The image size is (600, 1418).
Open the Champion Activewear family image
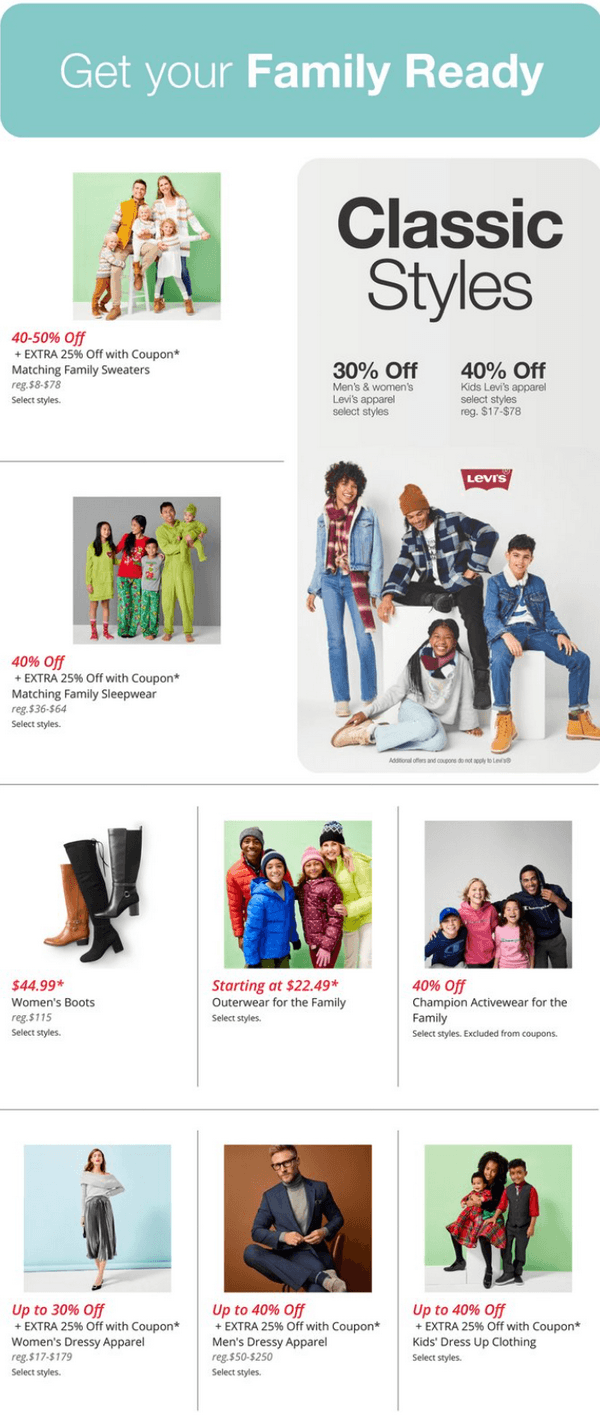point(498,894)
